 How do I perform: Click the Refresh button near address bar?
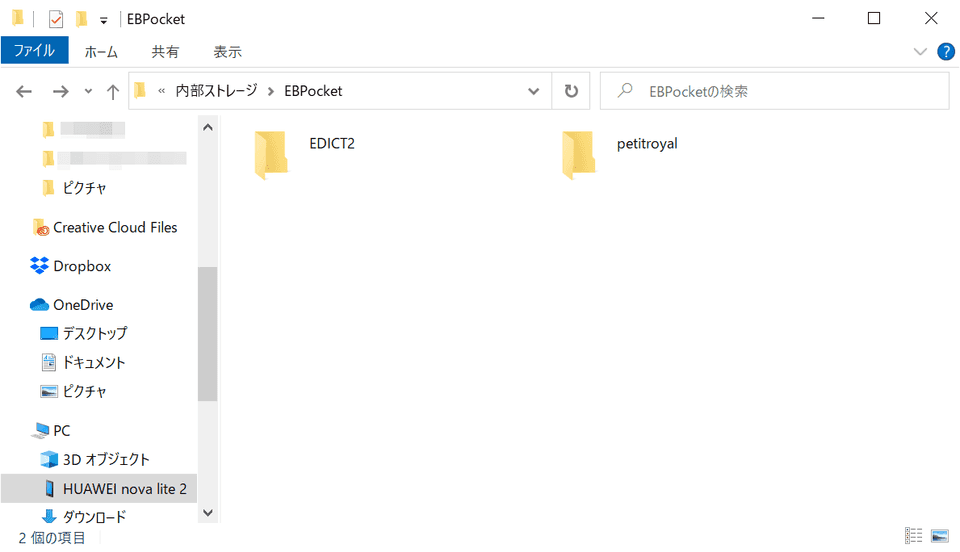click(x=571, y=91)
